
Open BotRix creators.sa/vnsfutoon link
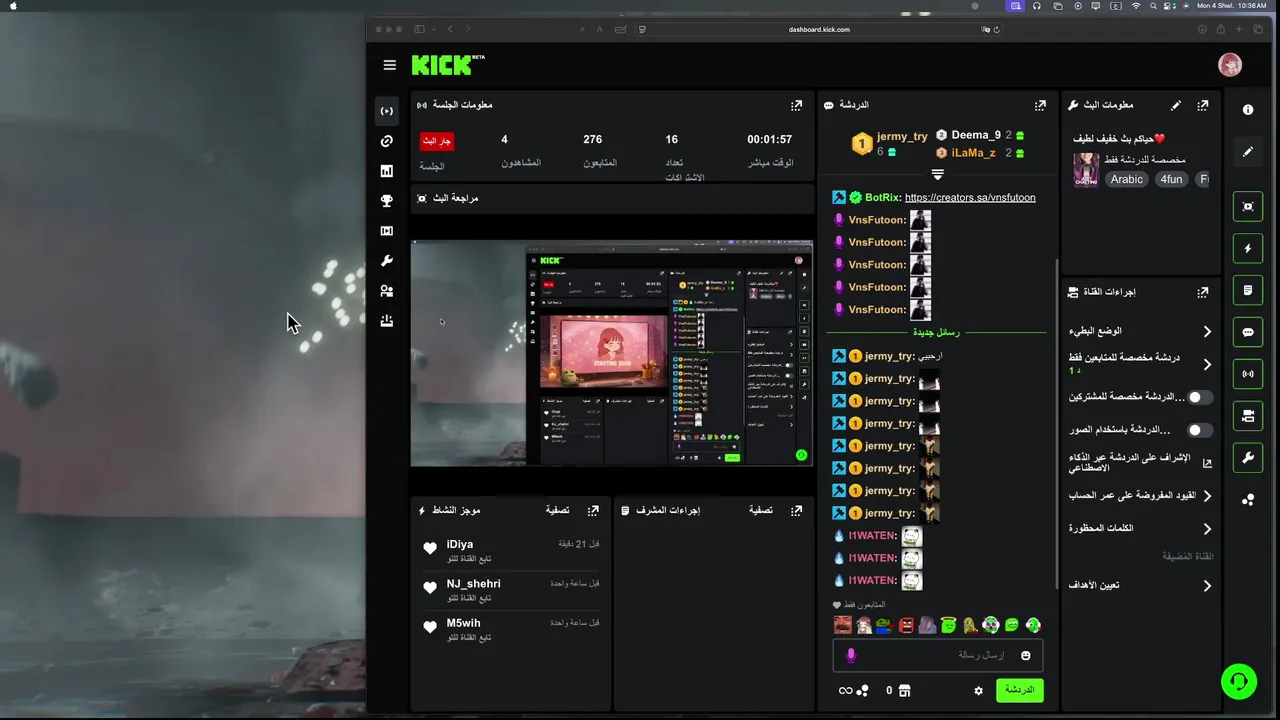tap(970, 198)
